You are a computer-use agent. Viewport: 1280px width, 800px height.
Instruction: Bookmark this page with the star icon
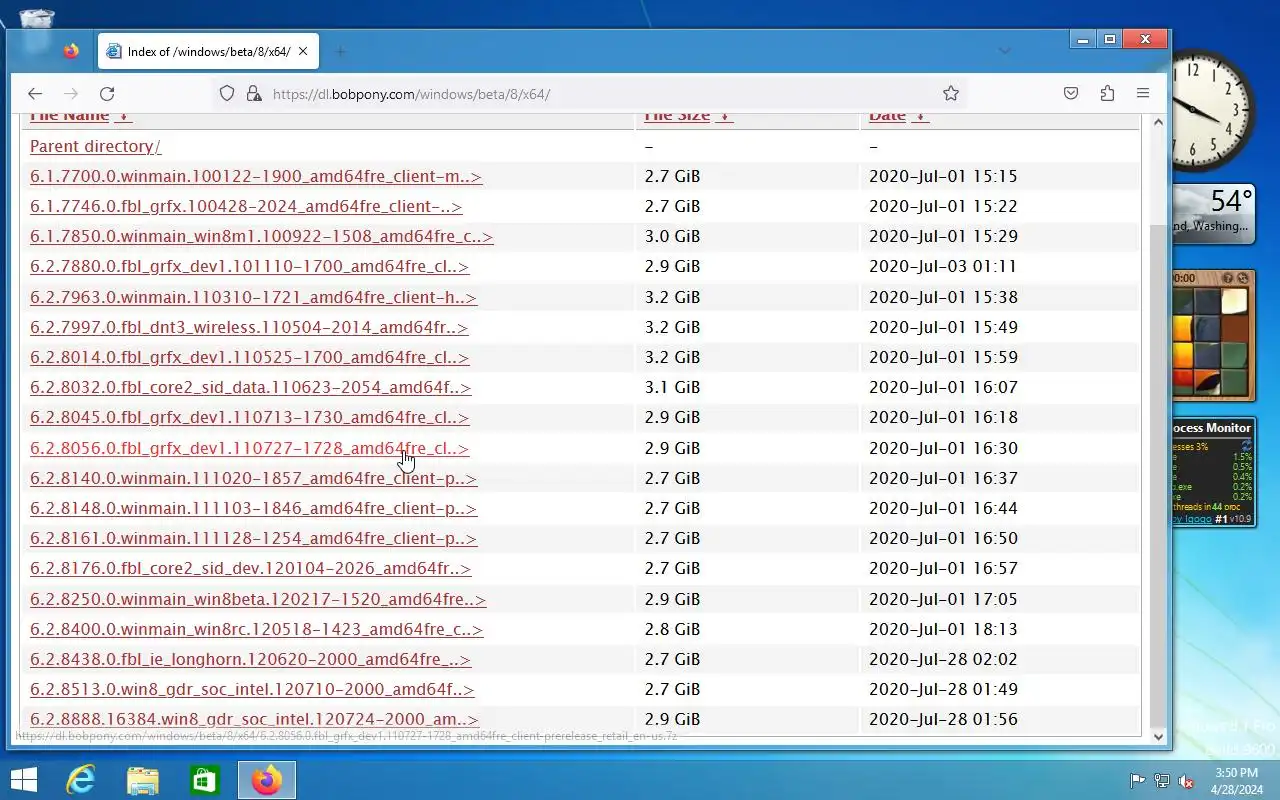pyautogui.click(x=951, y=93)
